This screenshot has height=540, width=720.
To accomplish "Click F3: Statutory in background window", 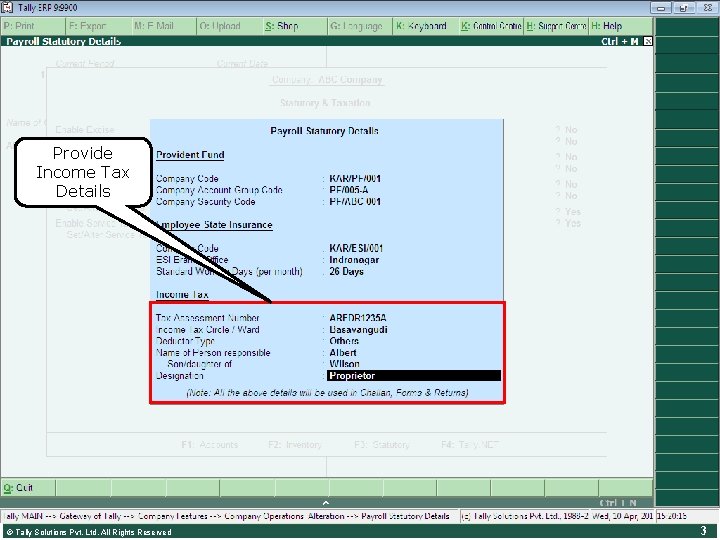I will click(x=382, y=444).
